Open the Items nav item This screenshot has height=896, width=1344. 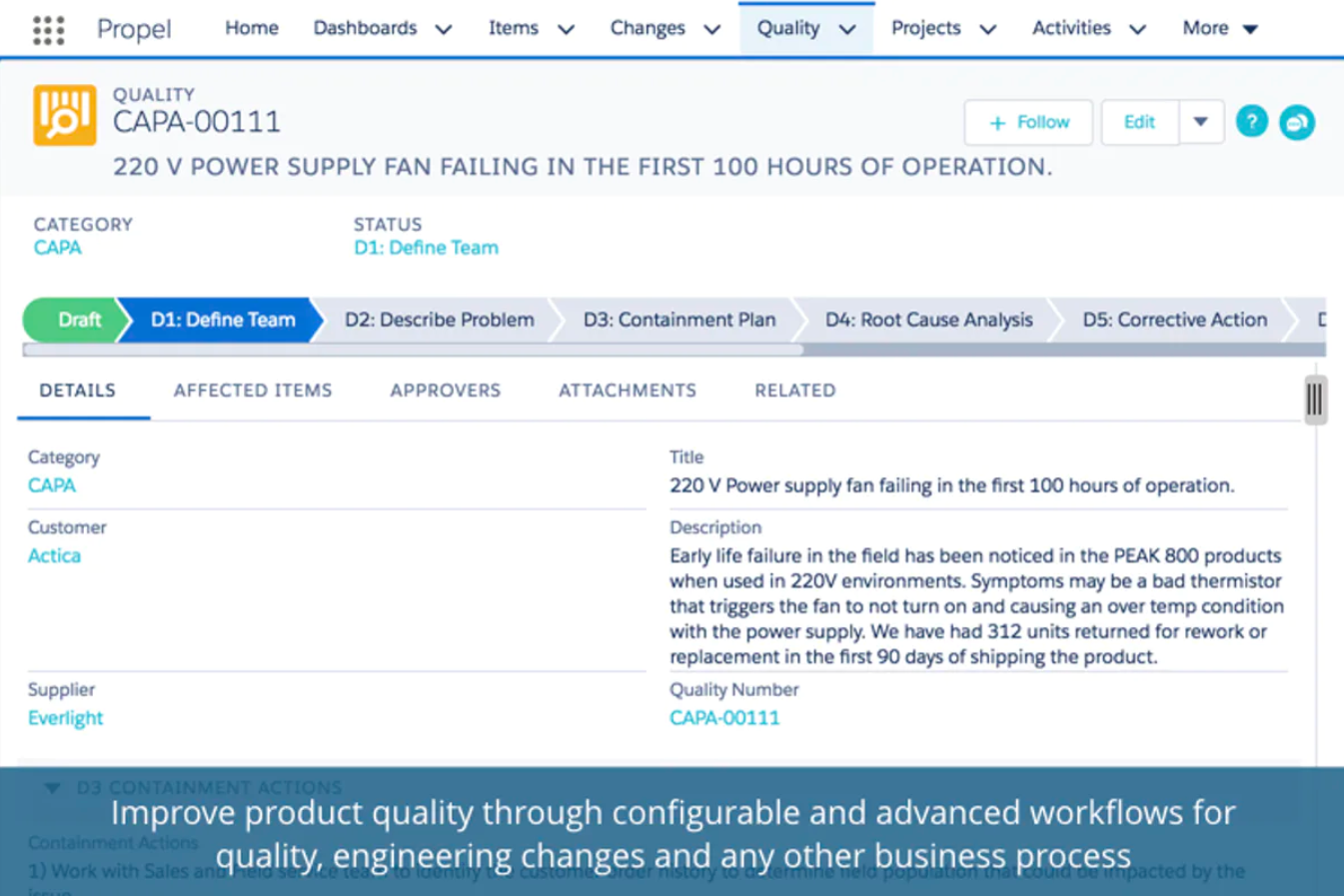(x=514, y=28)
